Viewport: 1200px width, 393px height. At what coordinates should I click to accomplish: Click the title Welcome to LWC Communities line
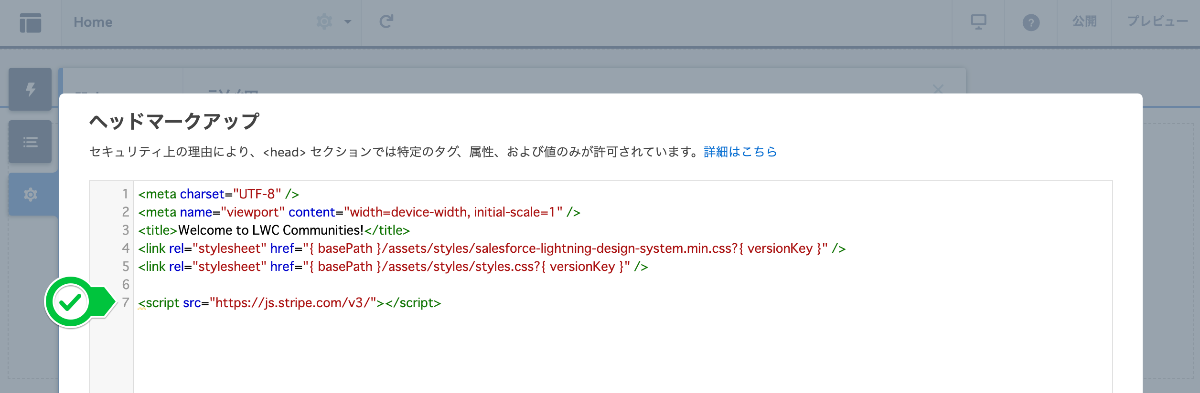pyautogui.click(x=274, y=230)
